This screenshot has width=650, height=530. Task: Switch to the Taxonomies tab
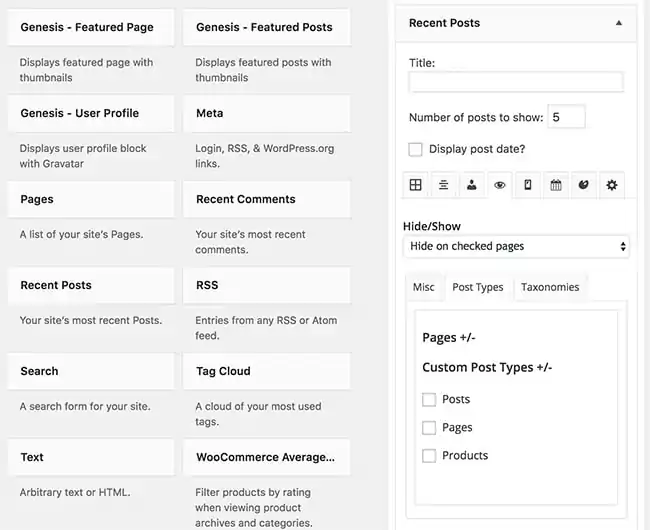point(550,287)
